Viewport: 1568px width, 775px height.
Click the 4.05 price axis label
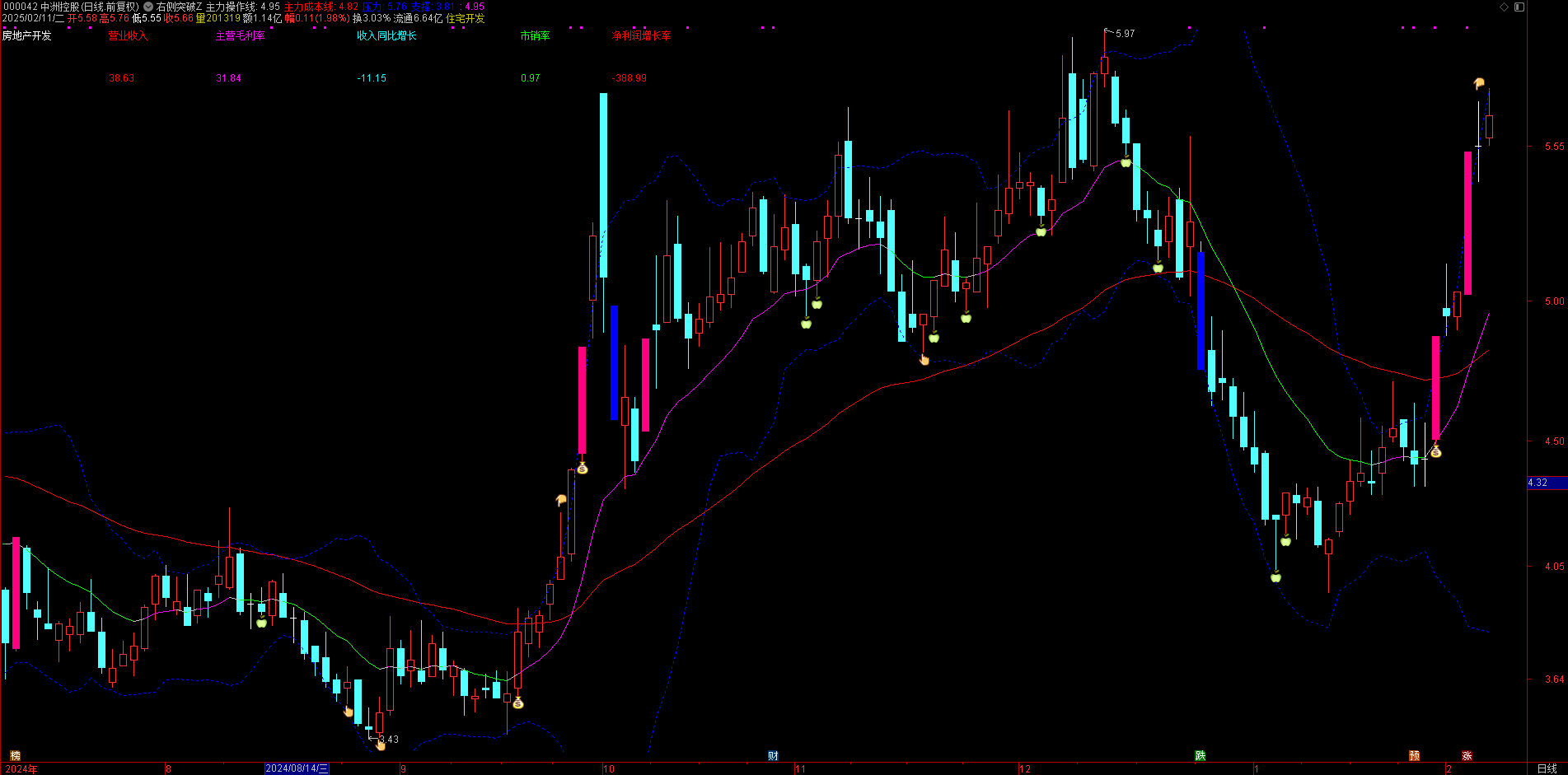pos(1554,567)
